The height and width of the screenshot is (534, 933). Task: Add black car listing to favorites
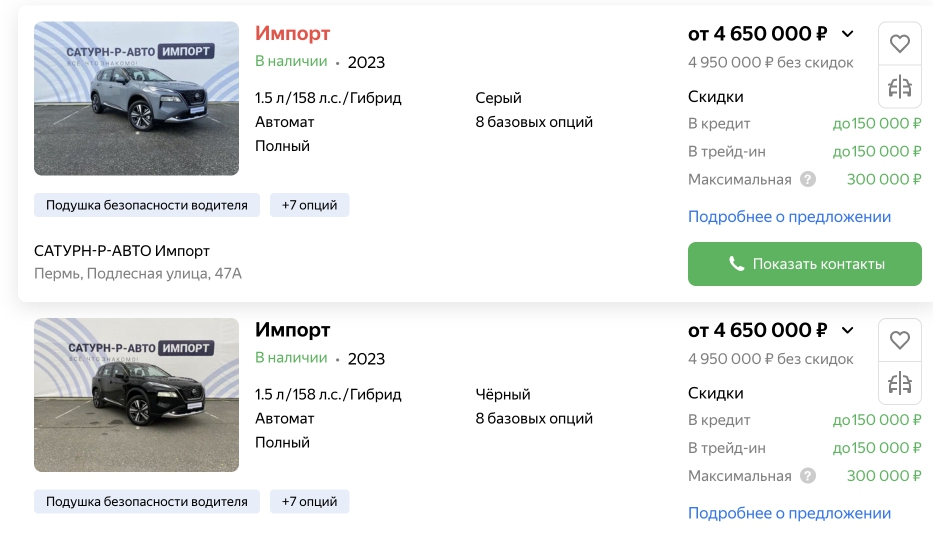900,340
